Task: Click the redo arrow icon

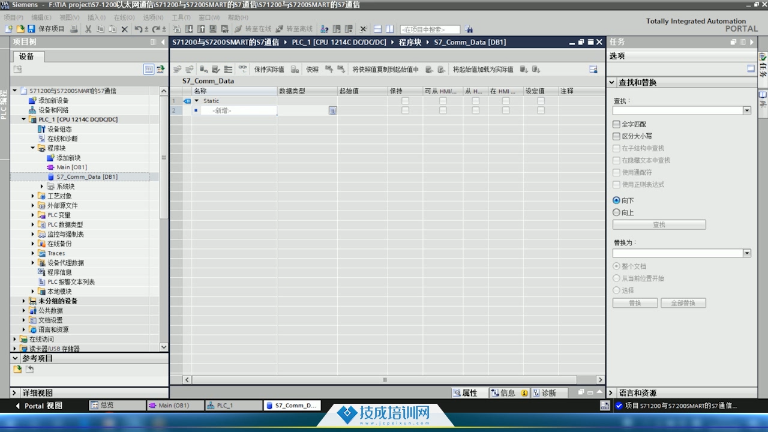Action: [x=156, y=29]
